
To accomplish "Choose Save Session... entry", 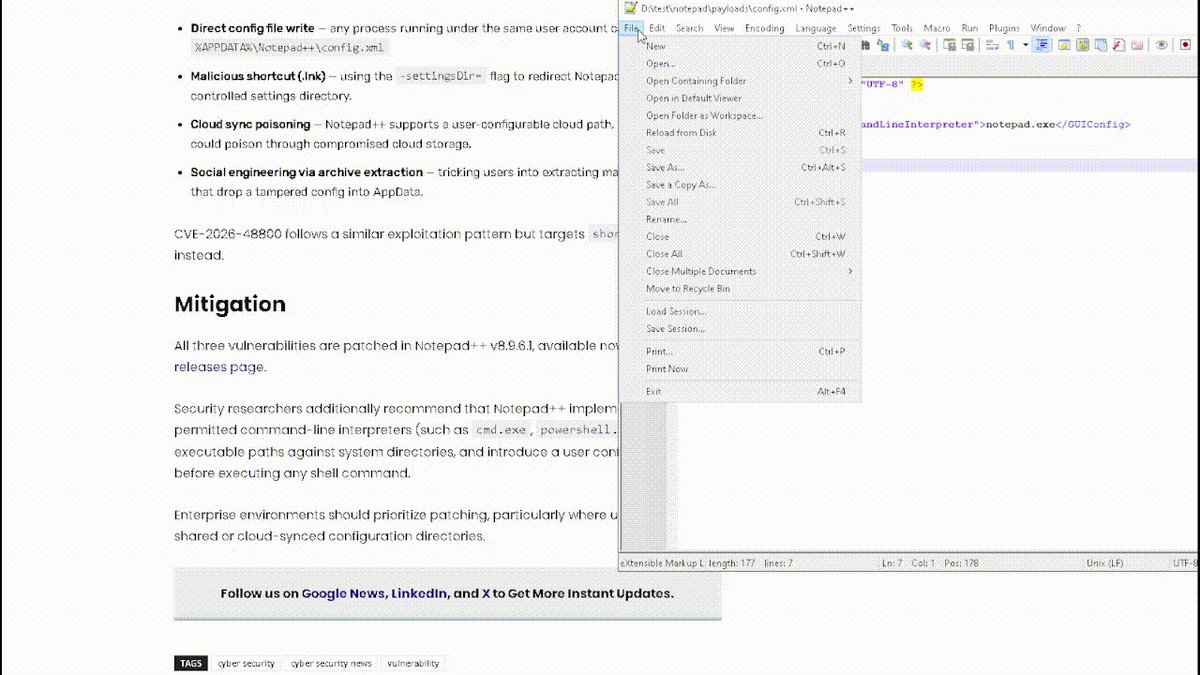I will (x=740, y=329).
